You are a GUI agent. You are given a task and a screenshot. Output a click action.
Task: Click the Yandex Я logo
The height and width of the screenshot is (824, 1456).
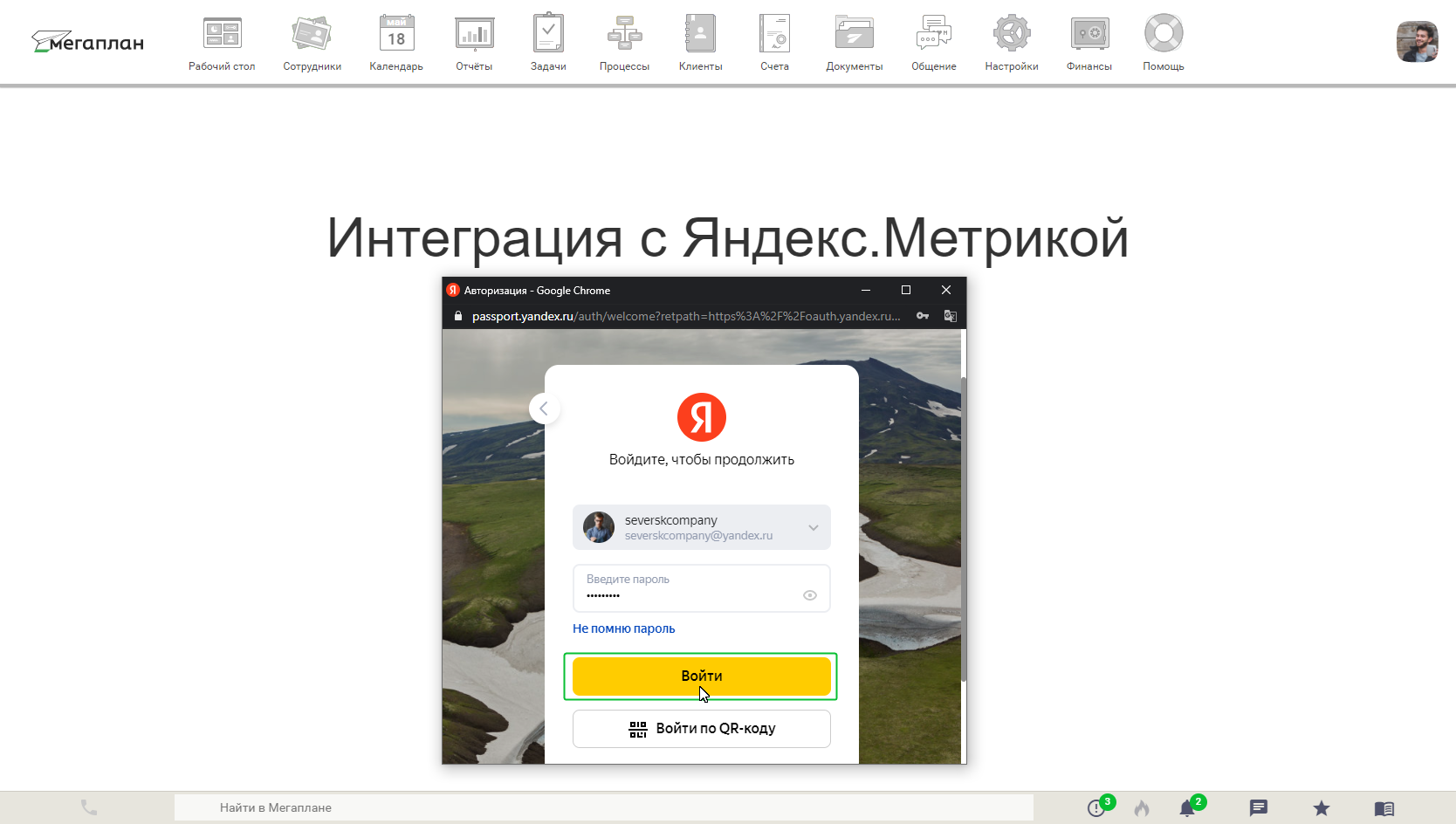pyautogui.click(x=702, y=417)
